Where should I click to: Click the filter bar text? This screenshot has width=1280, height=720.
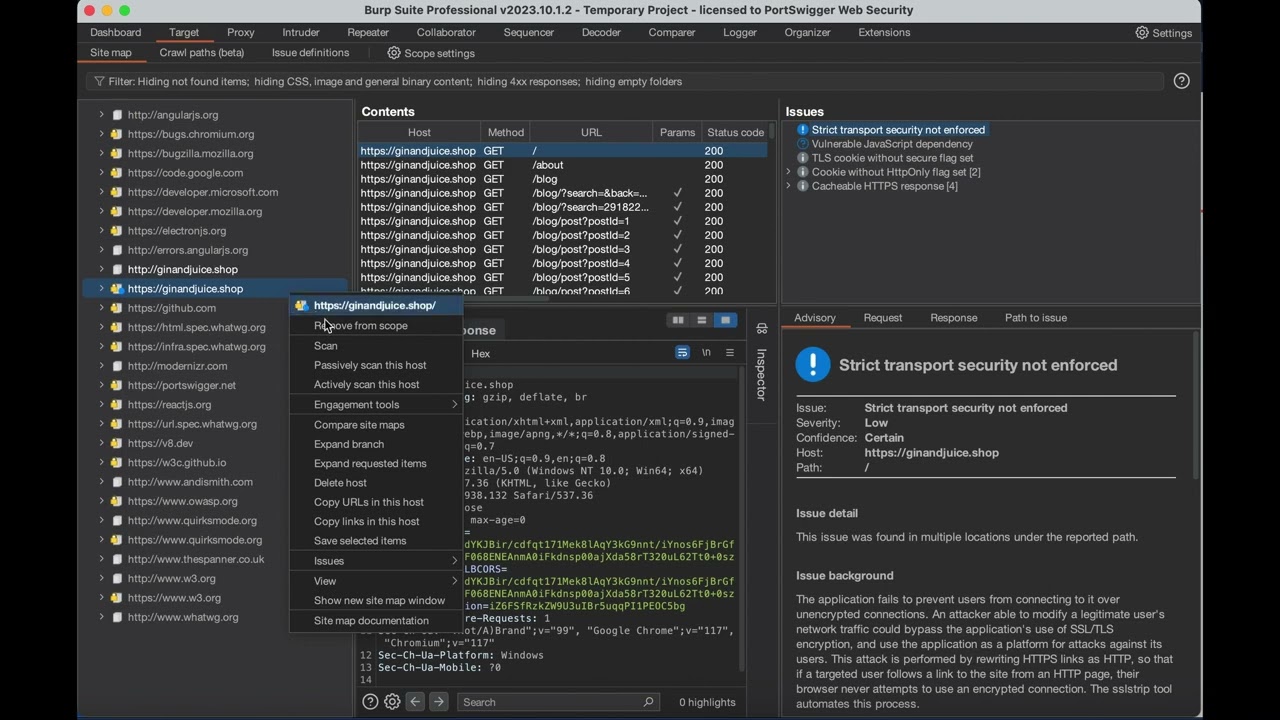tap(395, 82)
